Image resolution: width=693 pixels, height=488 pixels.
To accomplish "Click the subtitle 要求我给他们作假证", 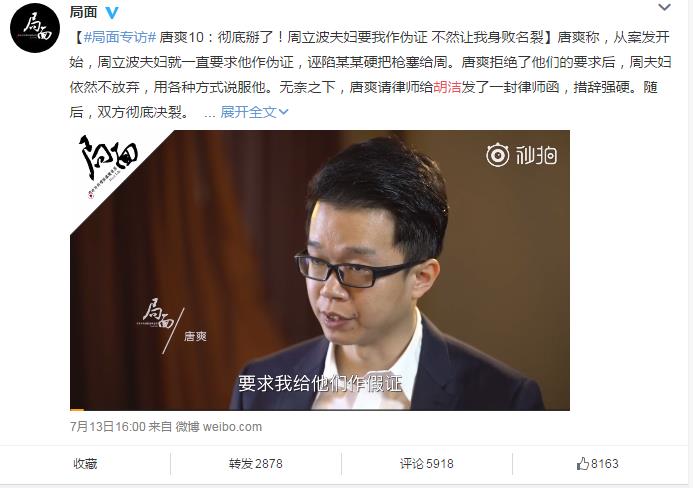I will point(320,383).
